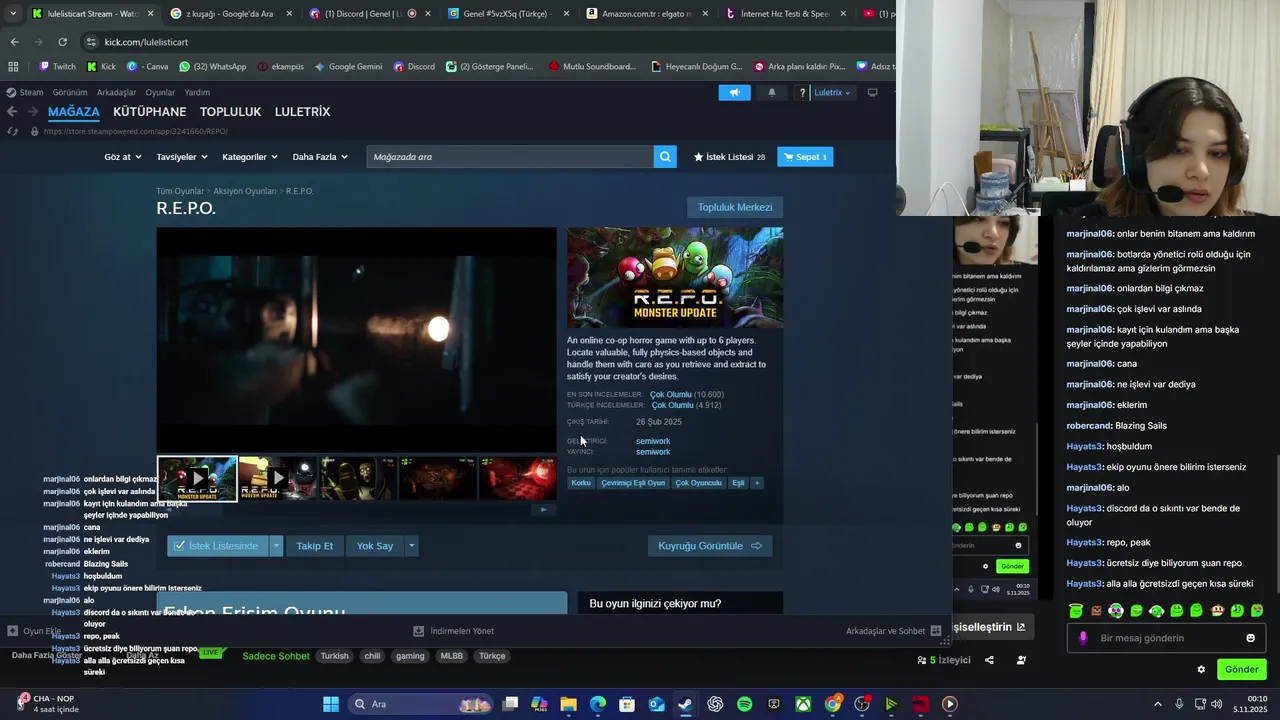The height and width of the screenshot is (720, 1280).
Task: Click Tüm Oyunlar breadcrumb
Action: 180,191
